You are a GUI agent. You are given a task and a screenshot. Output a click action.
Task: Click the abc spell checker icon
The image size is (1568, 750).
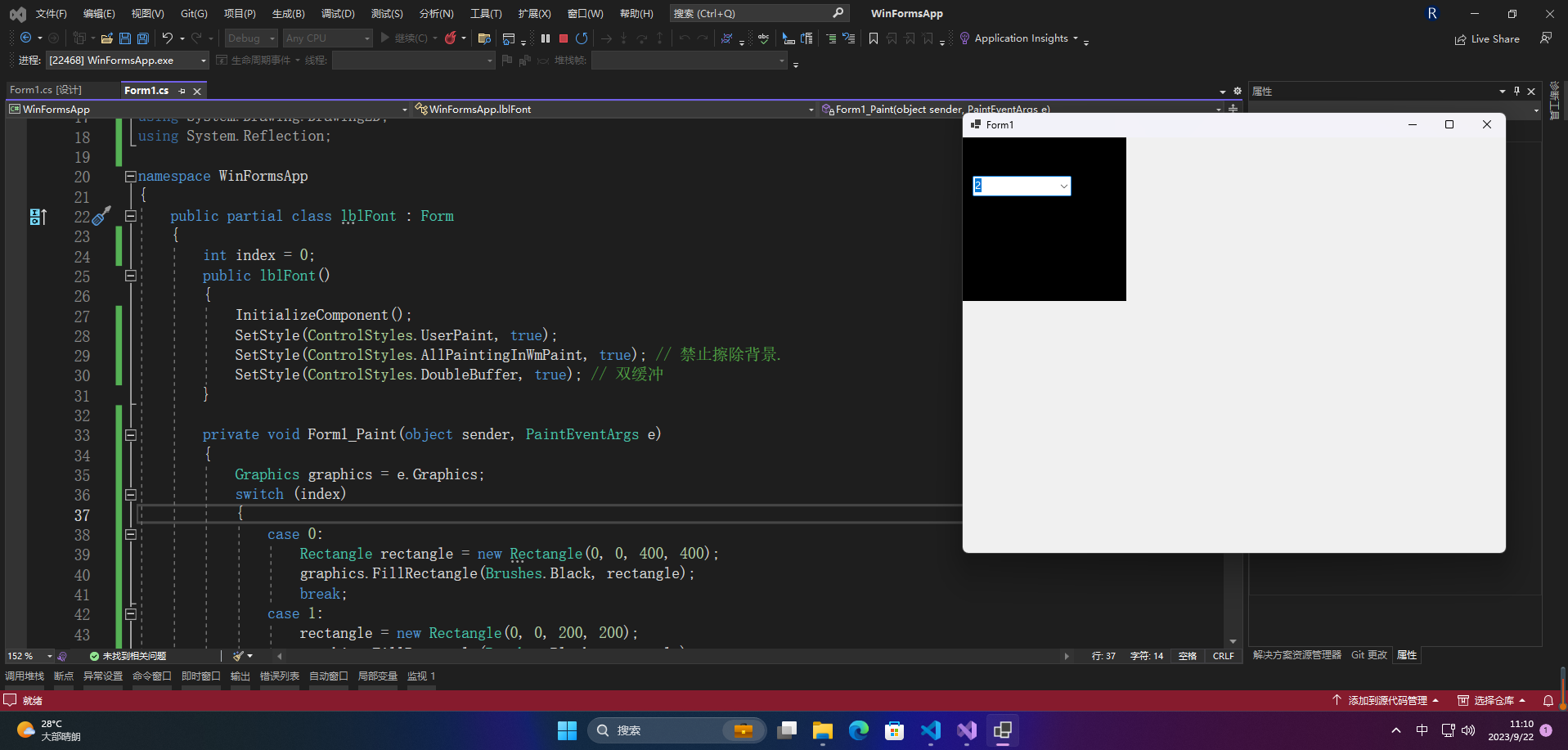(x=763, y=38)
